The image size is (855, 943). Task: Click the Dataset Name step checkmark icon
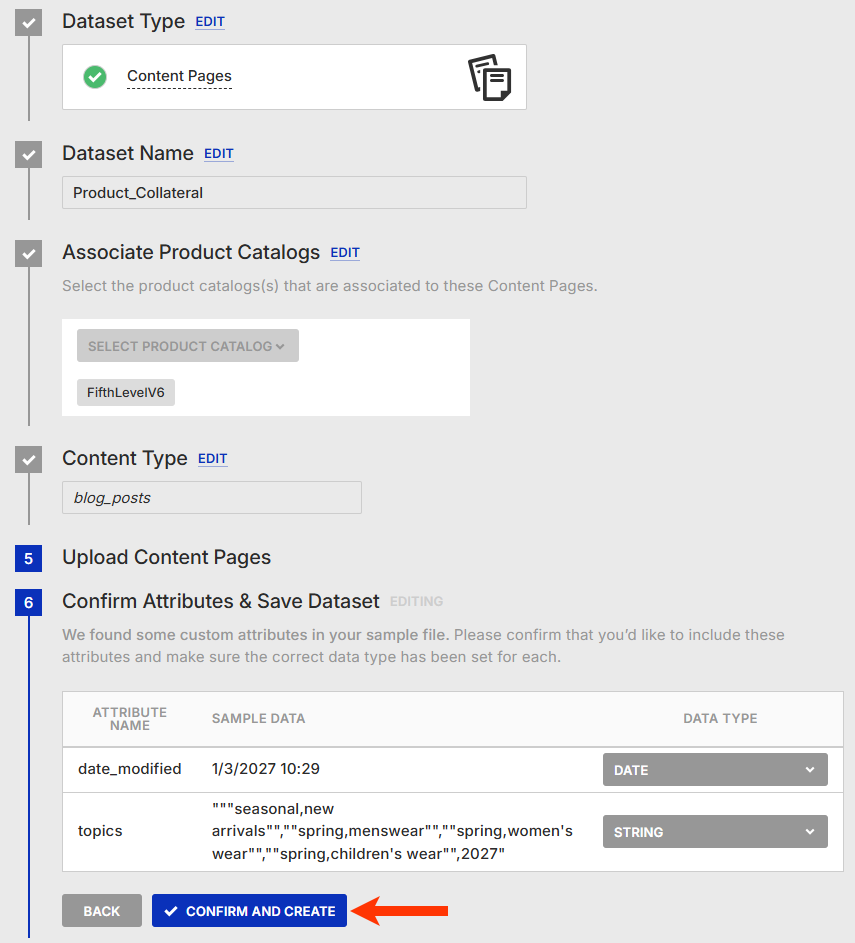pyautogui.click(x=29, y=155)
